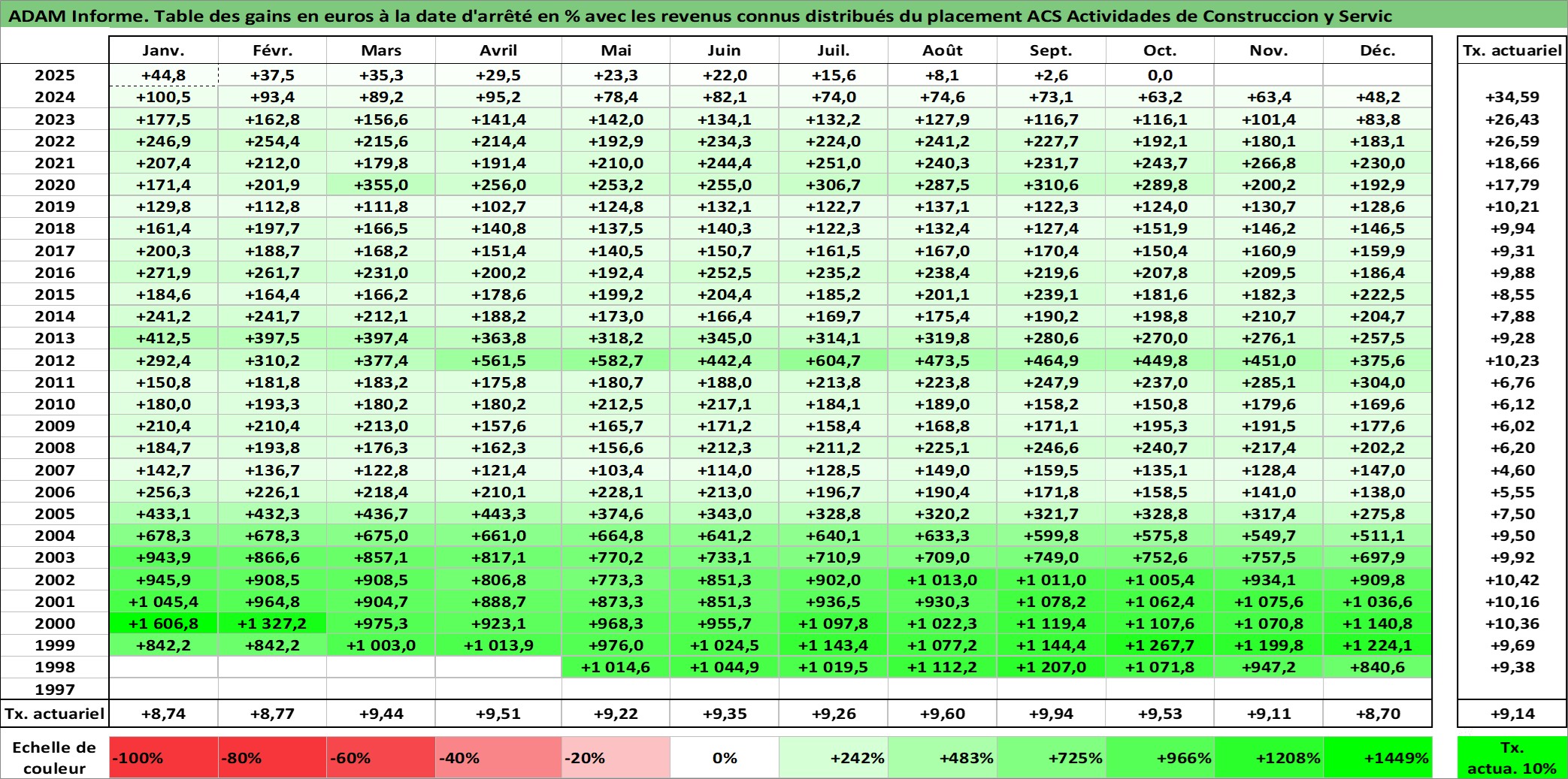Viewport: 1568px width, 779px height.
Task: Click the 0% white color scale swatch
Action: (x=725, y=757)
